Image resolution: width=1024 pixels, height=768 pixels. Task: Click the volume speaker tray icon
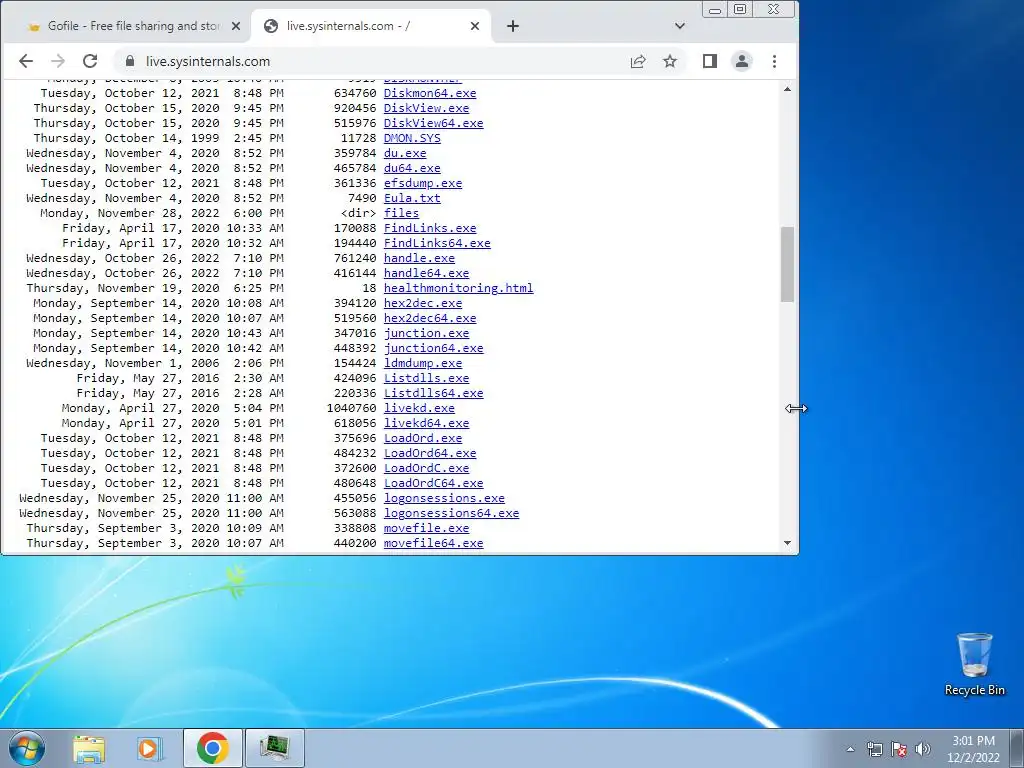click(x=923, y=749)
